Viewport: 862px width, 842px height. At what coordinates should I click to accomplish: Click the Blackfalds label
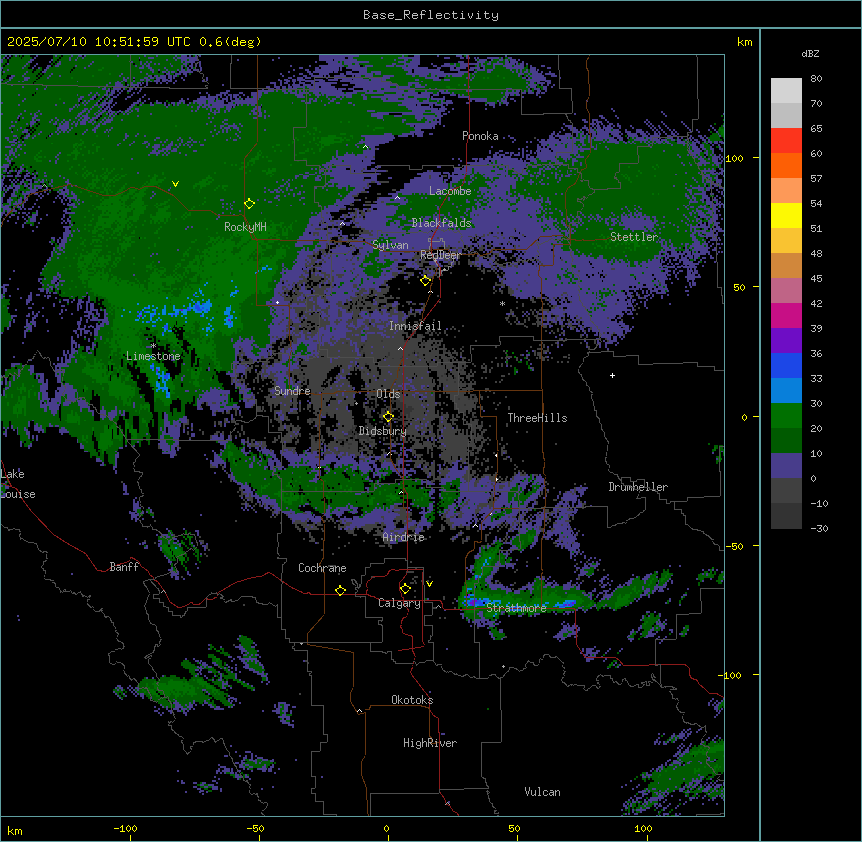pyautogui.click(x=441, y=223)
